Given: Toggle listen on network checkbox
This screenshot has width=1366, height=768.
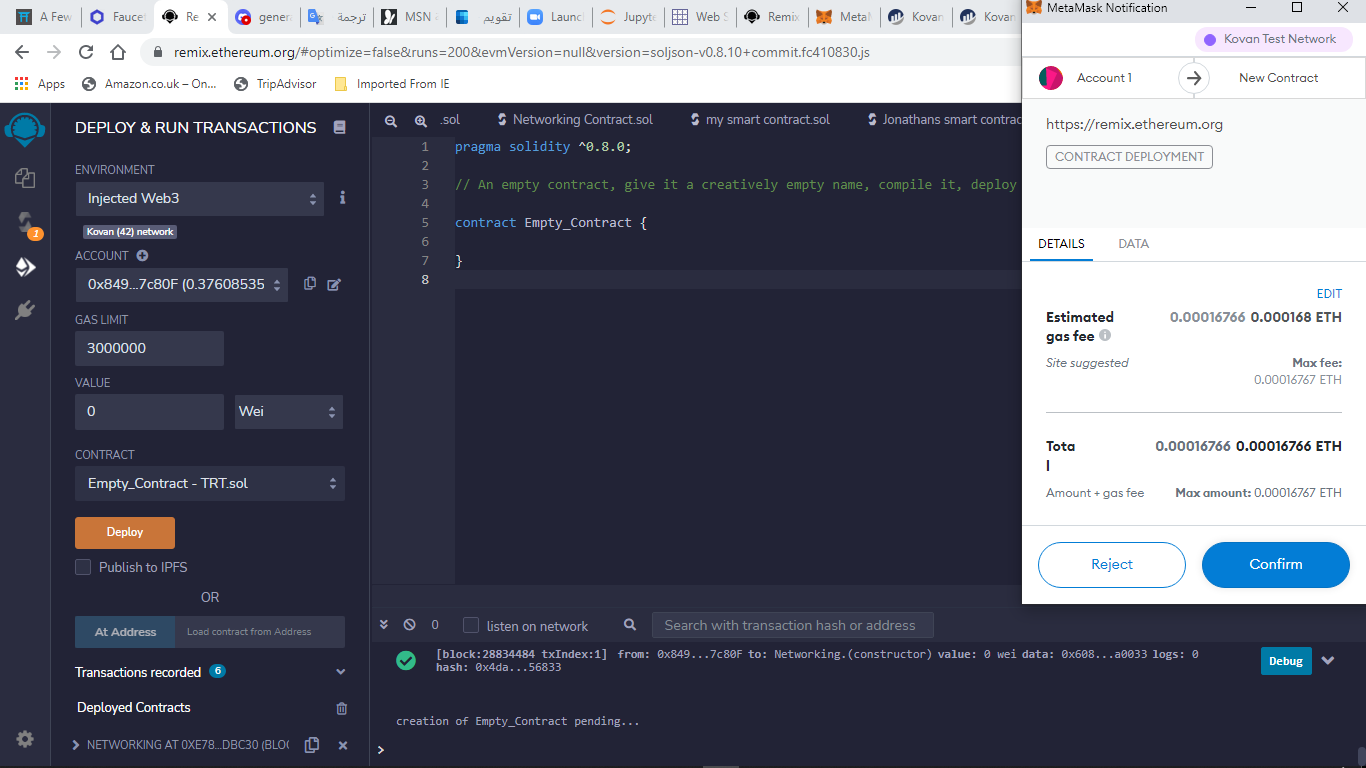Looking at the screenshot, I should [x=471, y=625].
